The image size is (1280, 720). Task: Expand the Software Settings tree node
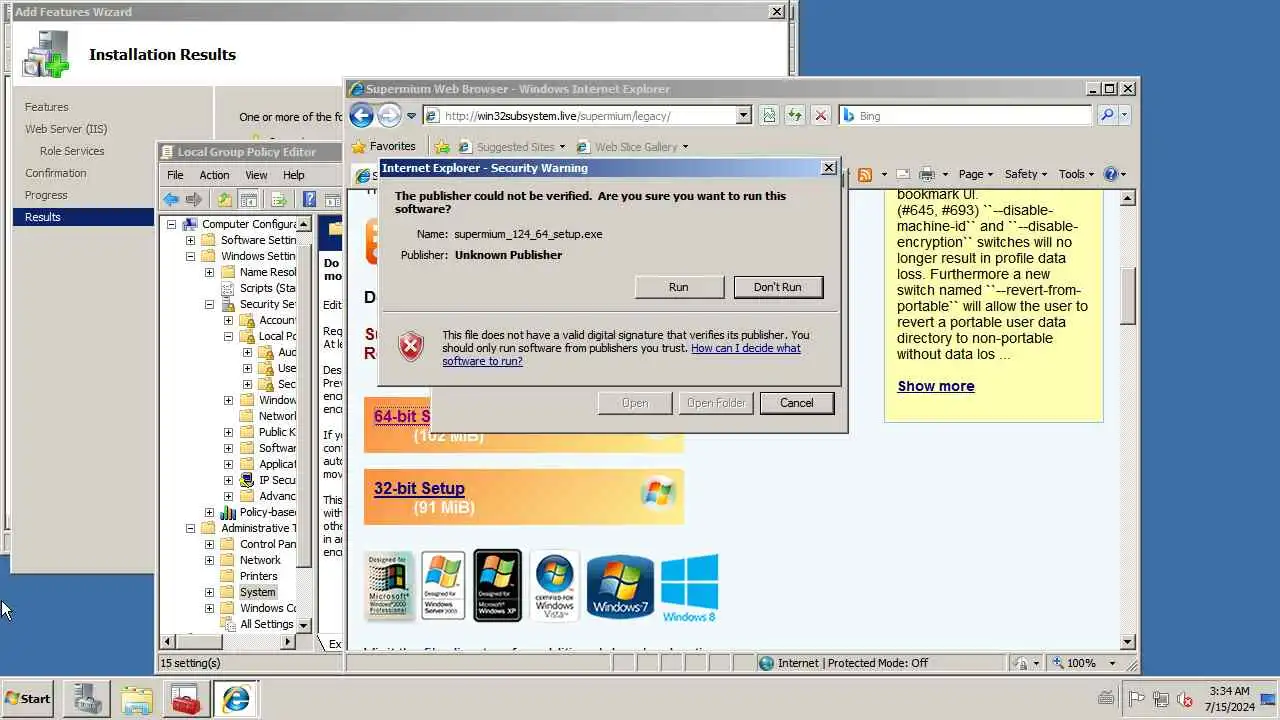(x=190, y=240)
